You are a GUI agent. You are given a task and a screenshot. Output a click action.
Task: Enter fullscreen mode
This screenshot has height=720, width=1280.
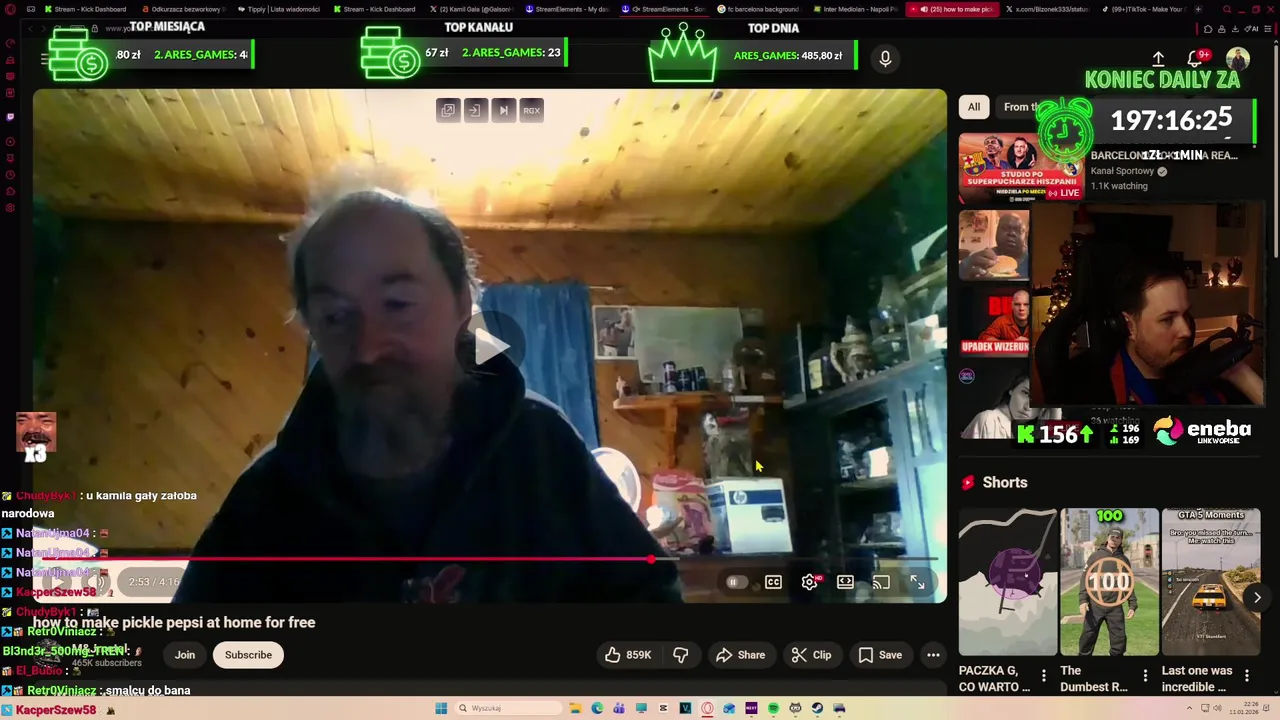tap(917, 582)
